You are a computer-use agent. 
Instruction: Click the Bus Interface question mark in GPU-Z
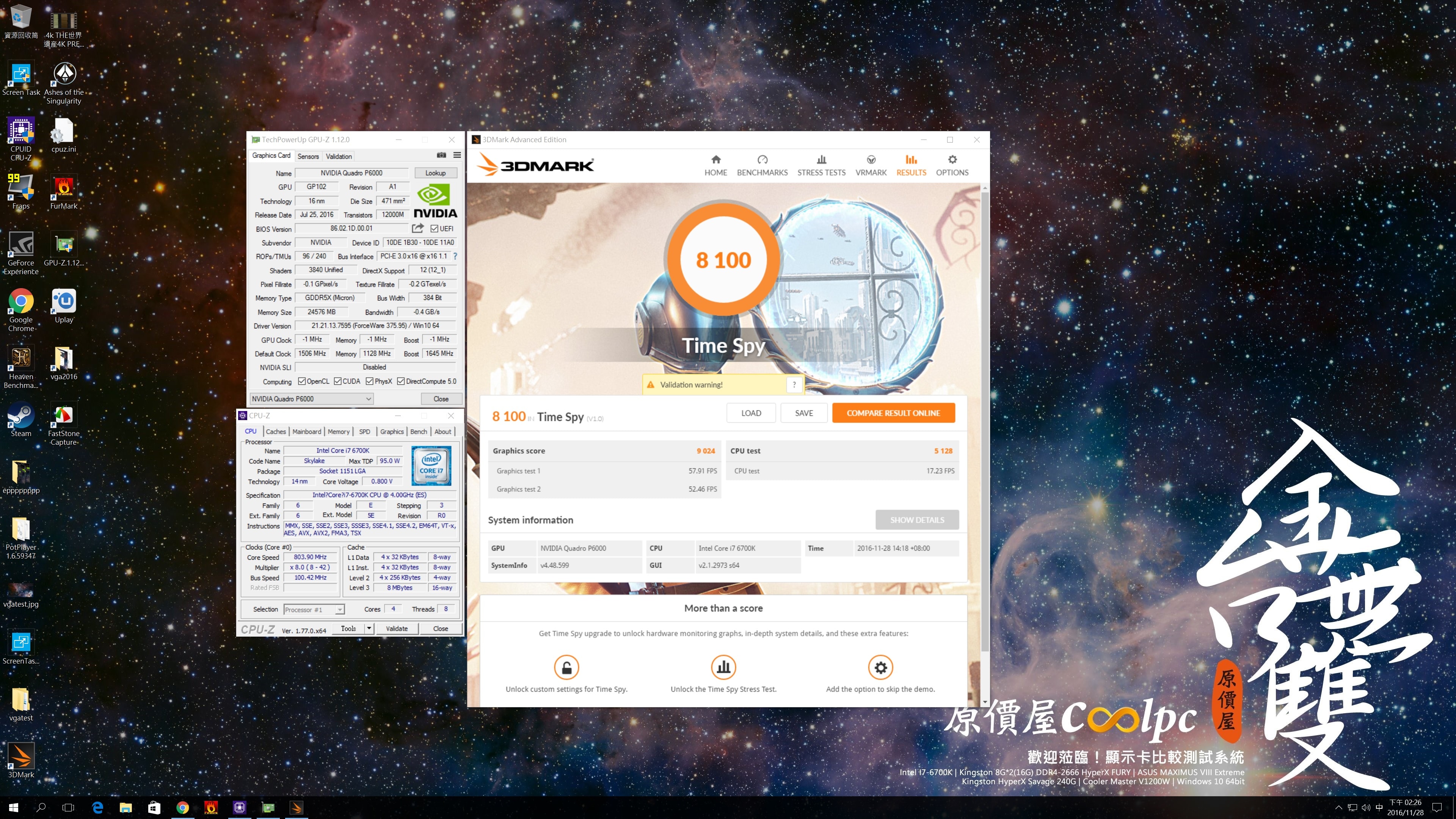pyautogui.click(x=455, y=256)
